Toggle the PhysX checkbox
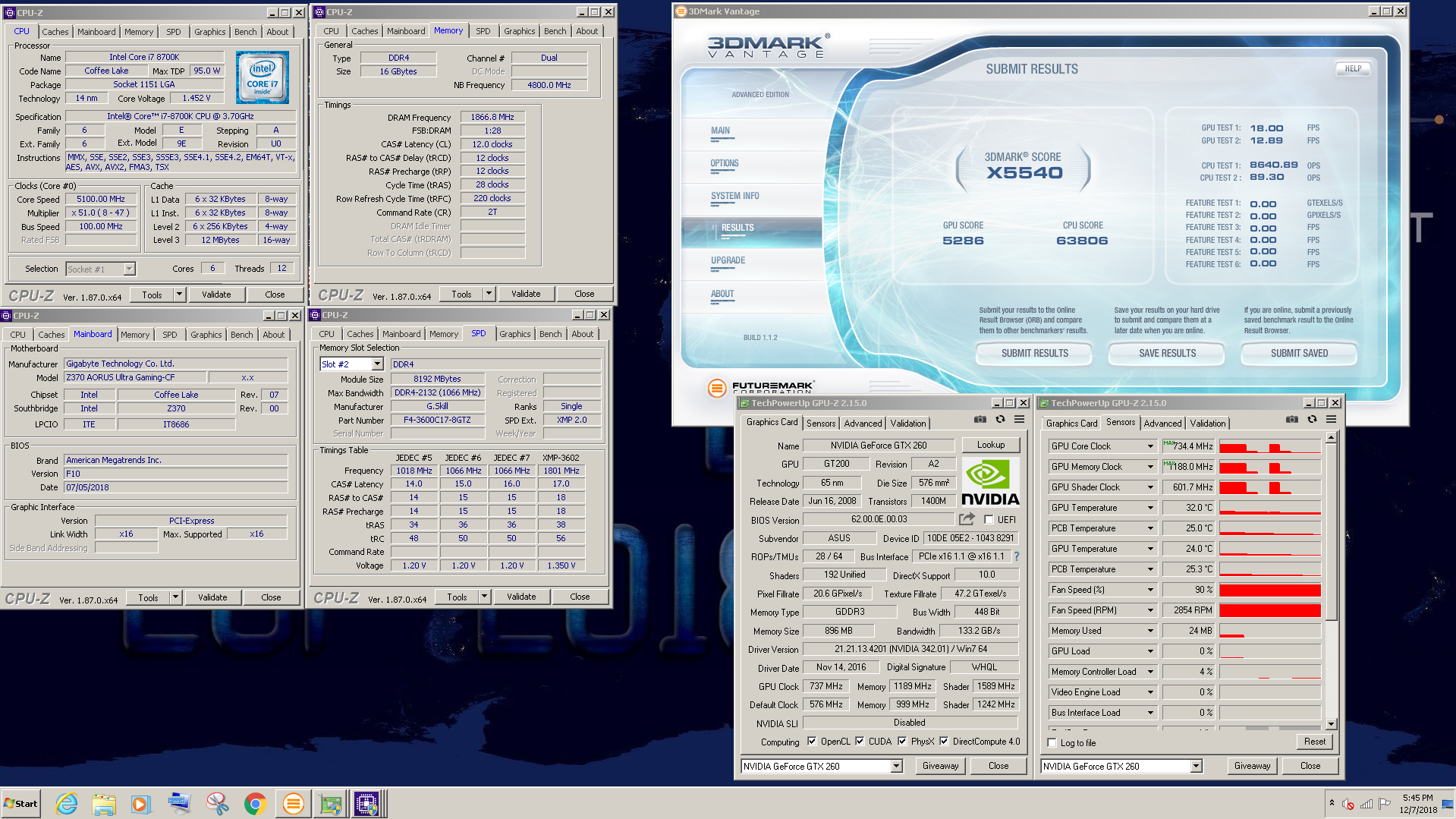The image size is (1456, 819). [902, 742]
